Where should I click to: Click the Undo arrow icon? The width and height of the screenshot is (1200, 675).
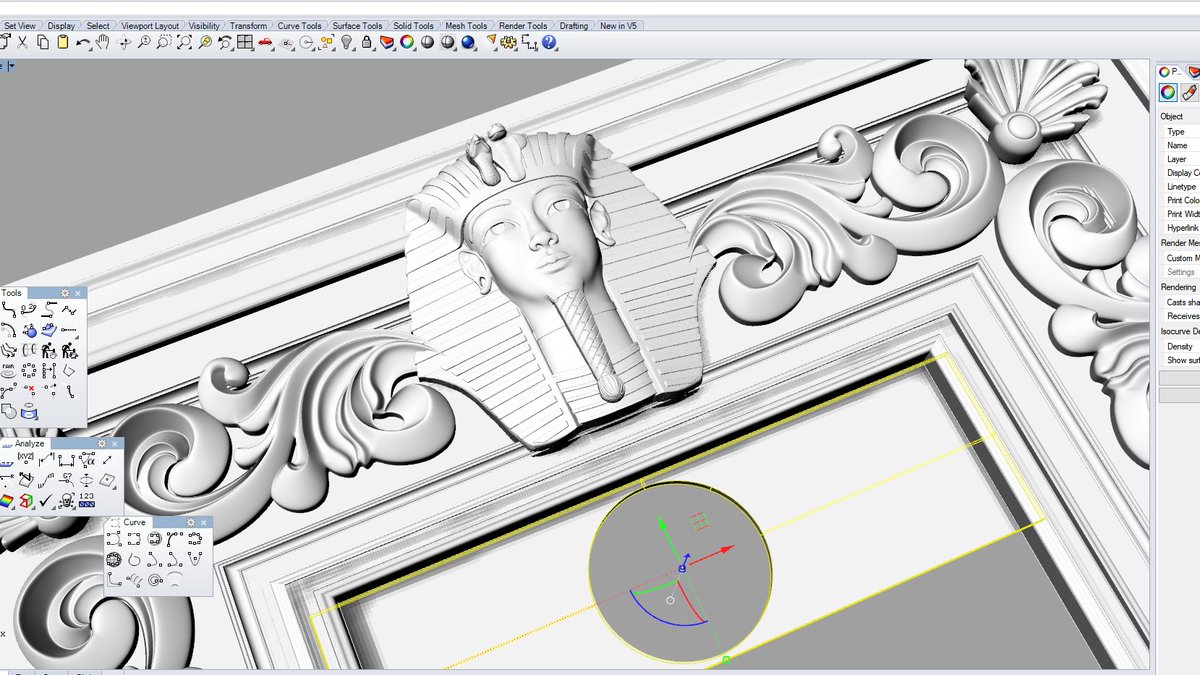pyautogui.click(x=83, y=42)
